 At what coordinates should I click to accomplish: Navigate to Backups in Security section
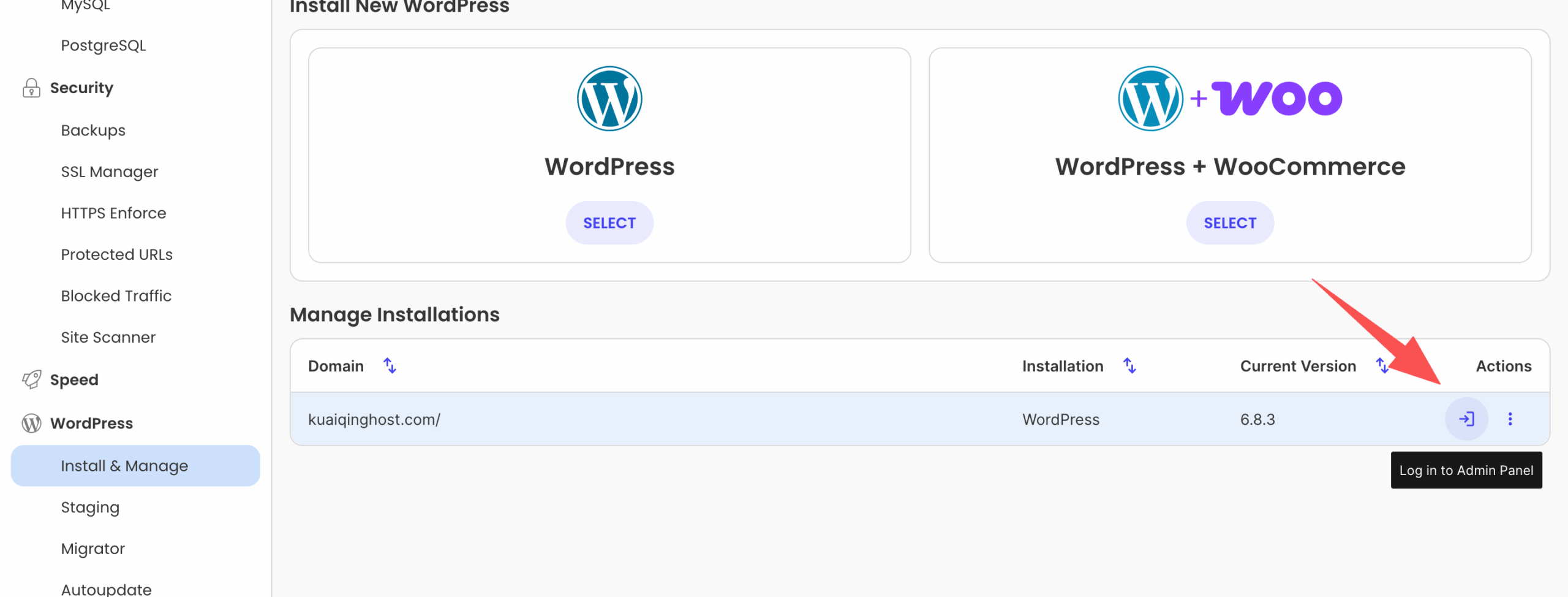point(93,131)
